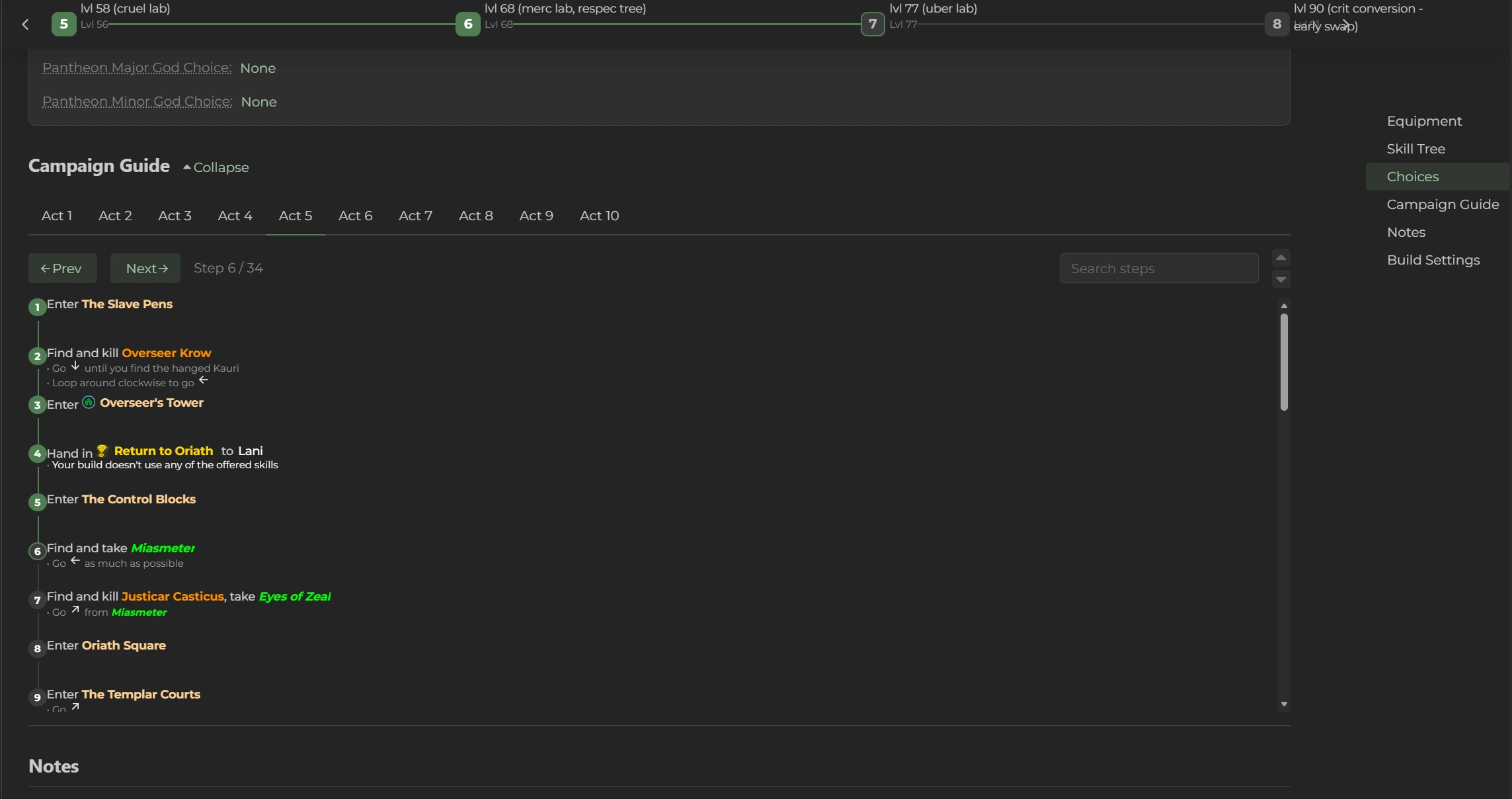
Task: Select milestone 5 lvl 58 cruel lab
Action: (63, 24)
